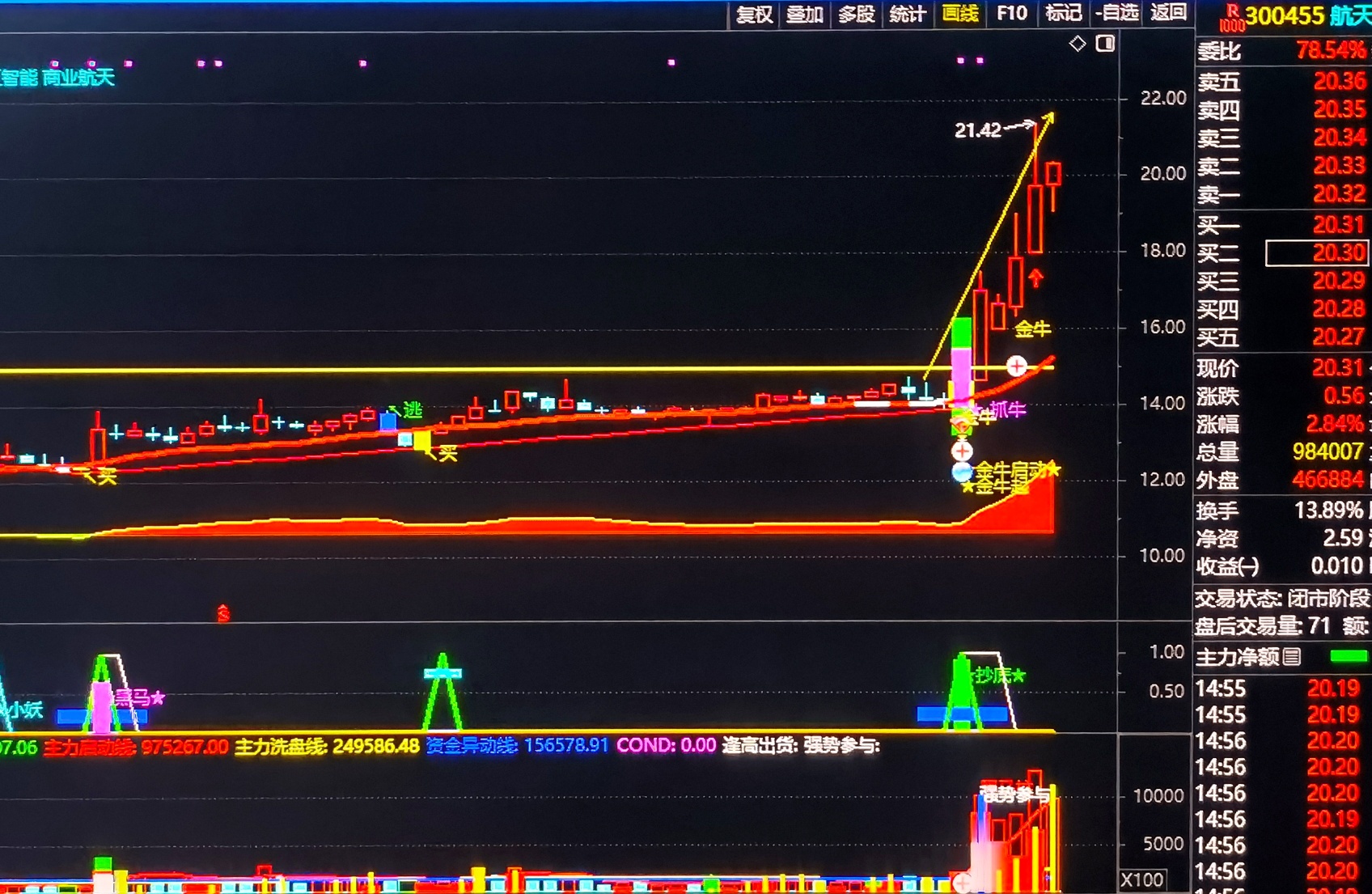1372x894 pixels.
Task: Click the red up arrow under the latest candles
Action: point(1035,279)
